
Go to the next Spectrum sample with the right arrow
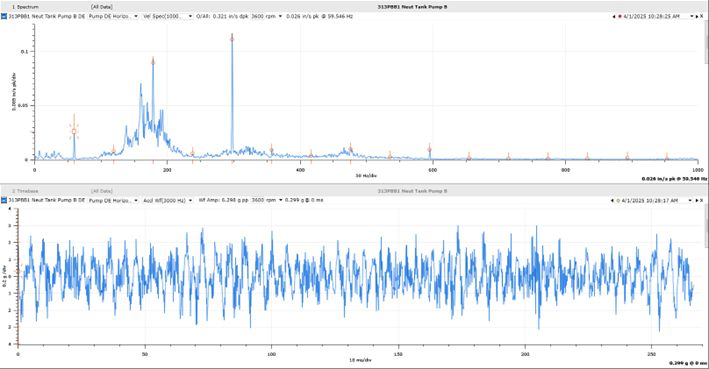click(697, 16)
